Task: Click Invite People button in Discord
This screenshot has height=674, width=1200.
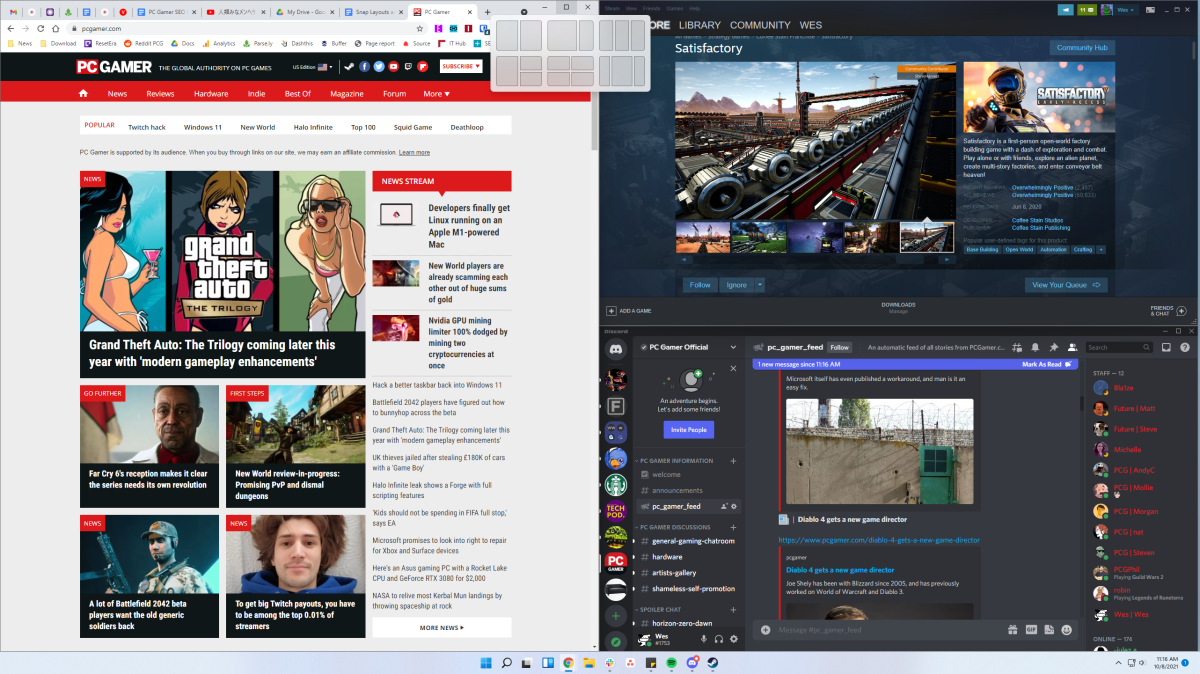Action: pyautogui.click(x=688, y=429)
